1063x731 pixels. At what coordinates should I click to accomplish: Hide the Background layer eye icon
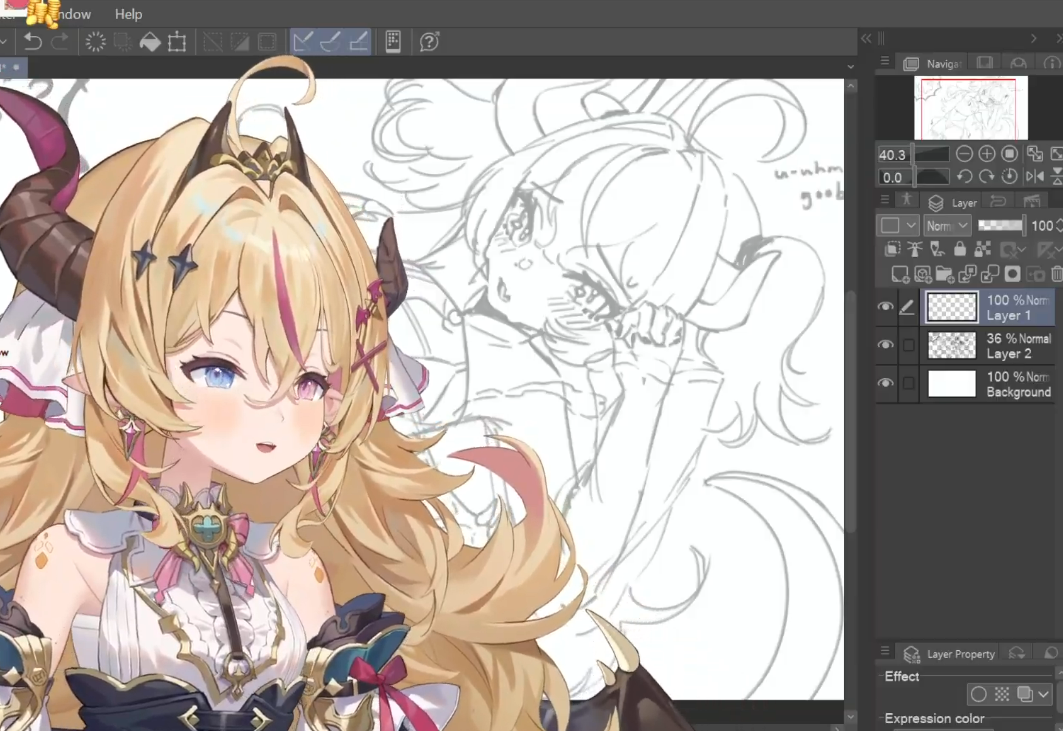(885, 383)
